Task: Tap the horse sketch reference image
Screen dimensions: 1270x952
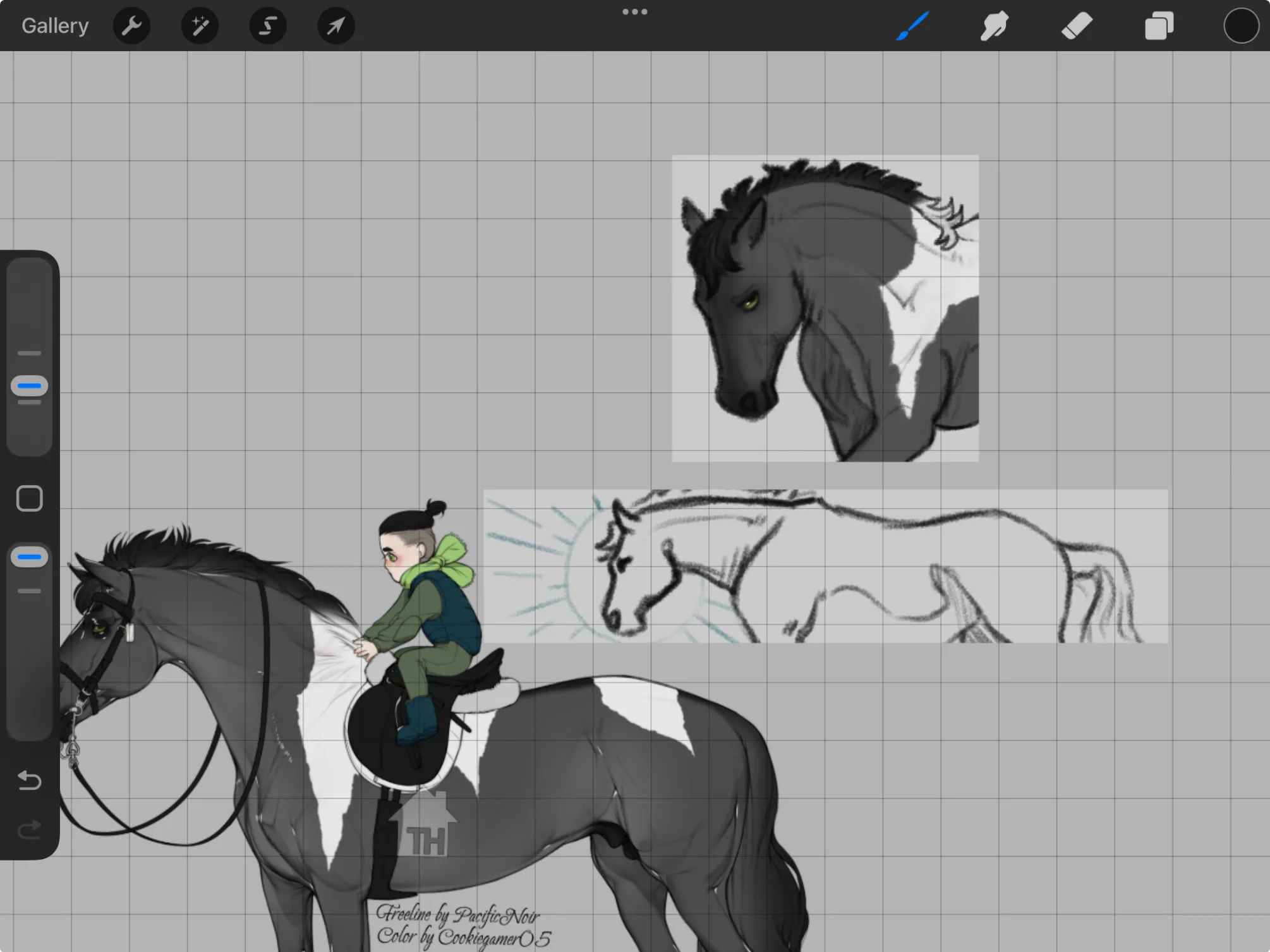Action: point(826,566)
